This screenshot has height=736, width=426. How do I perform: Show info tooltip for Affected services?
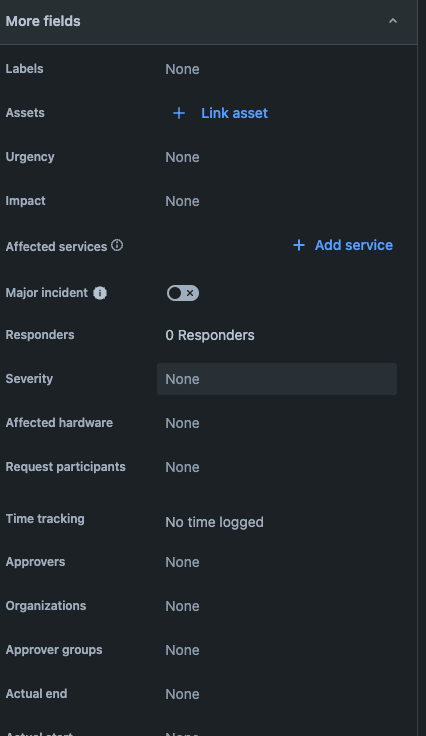point(117,245)
